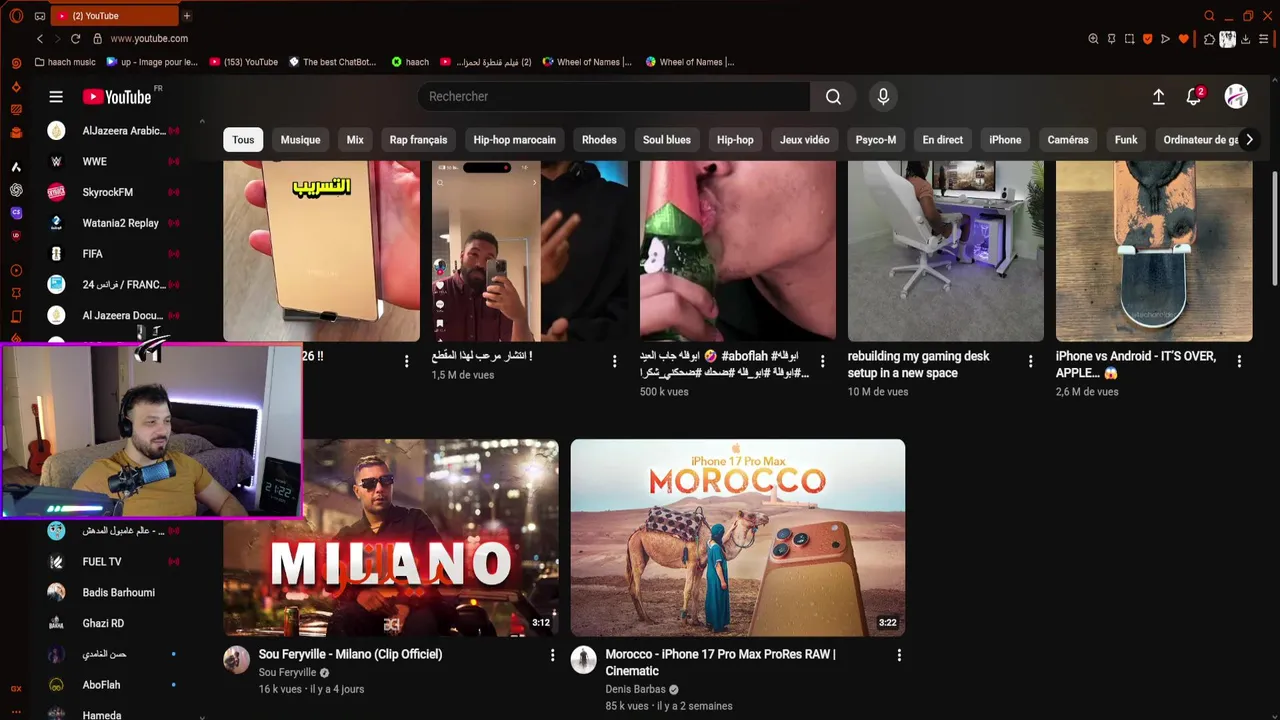Open options for Sou Feryville Milano video
This screenshot has width=1280, height=720.
point(552,655)
